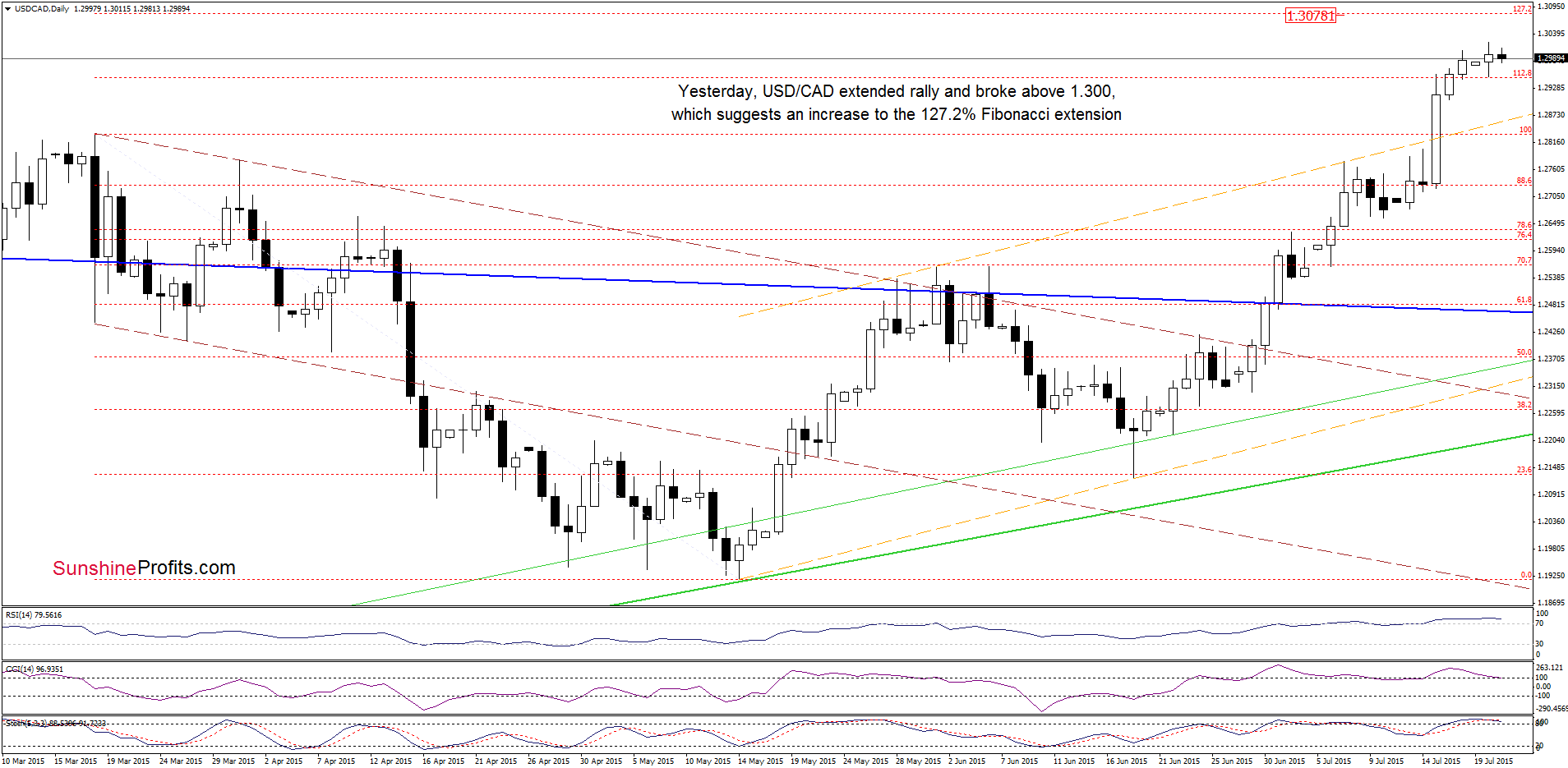This screenshot has width=1568, height=768.
Task: Click price axis value 1.24260
Action: tap(1551, 331)
